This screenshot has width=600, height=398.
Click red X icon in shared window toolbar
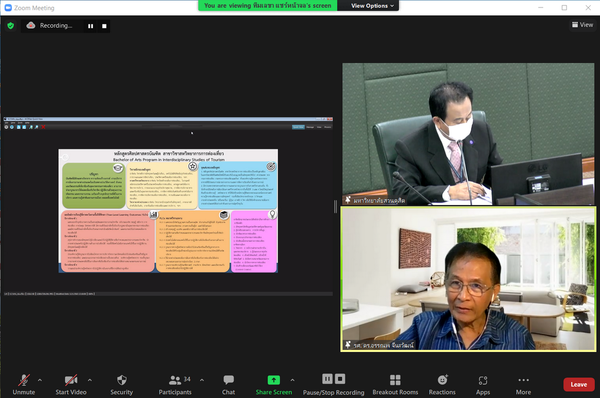tap(43, 127)
